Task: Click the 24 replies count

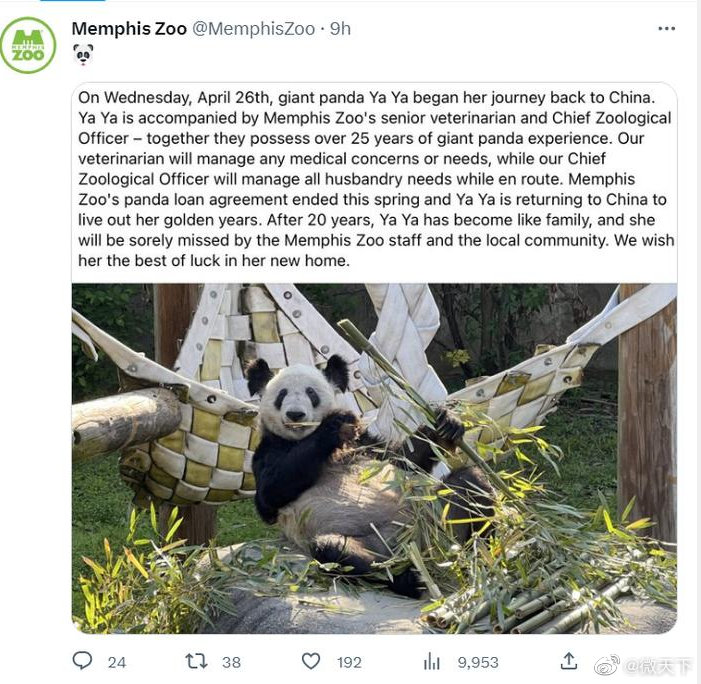Action: point(117,662)
